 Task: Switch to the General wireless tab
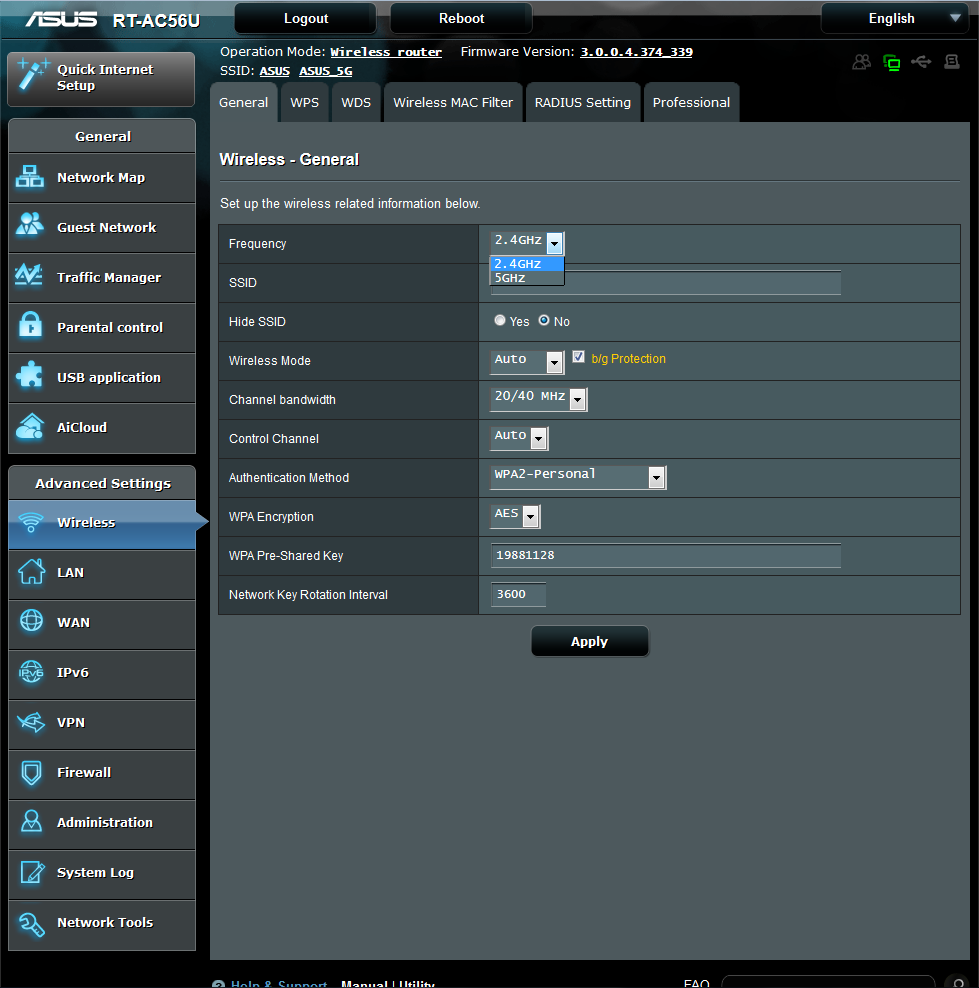[x=243, y=102]
